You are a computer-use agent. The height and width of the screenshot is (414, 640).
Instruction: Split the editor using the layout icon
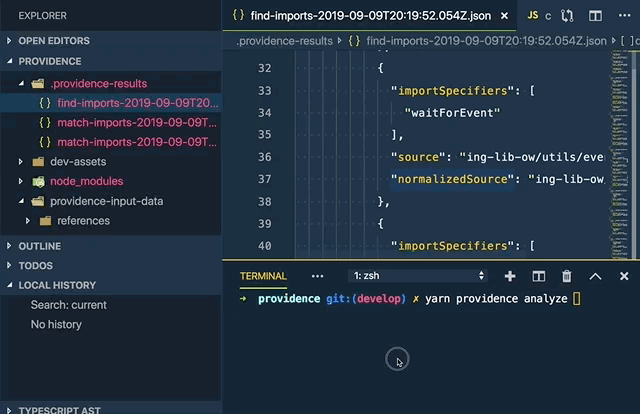(595, 16)
